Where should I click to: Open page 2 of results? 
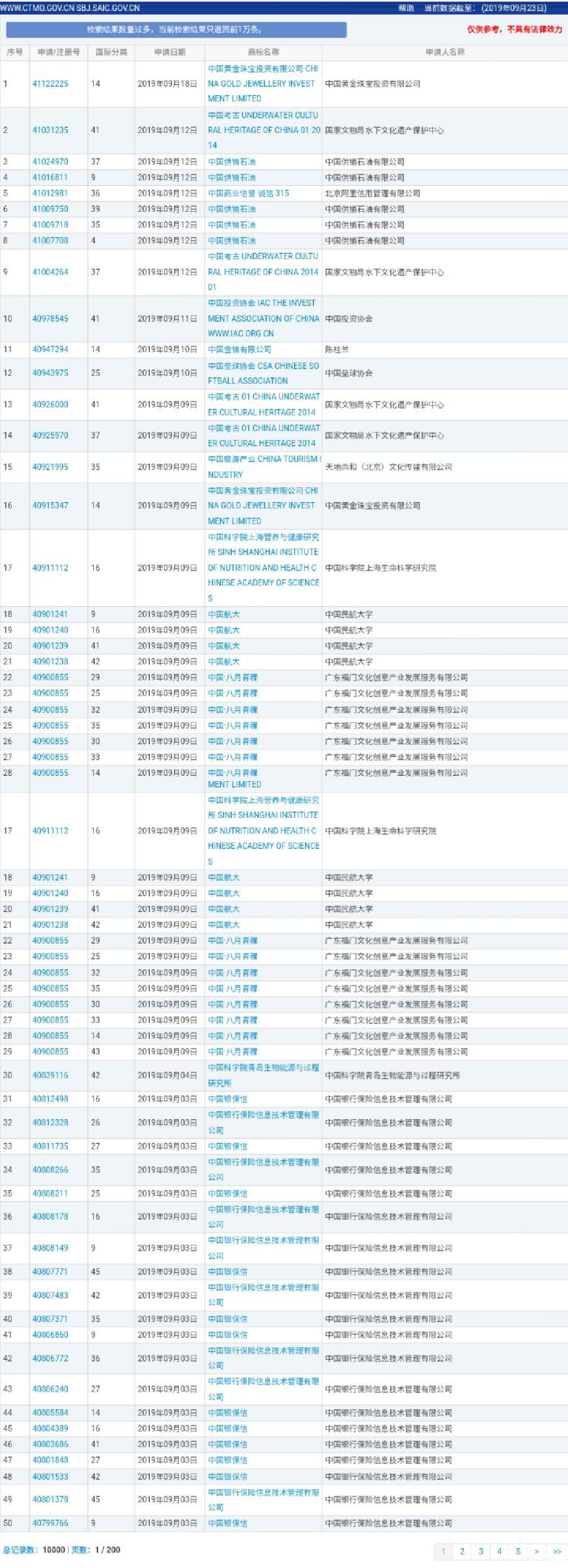click(x=462, y=1551)
